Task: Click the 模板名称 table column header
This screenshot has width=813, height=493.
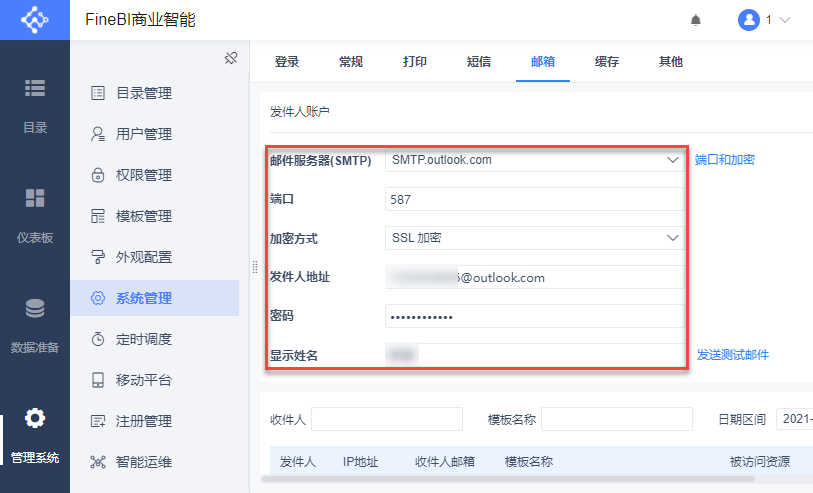Action: click(x=529, y=461)
